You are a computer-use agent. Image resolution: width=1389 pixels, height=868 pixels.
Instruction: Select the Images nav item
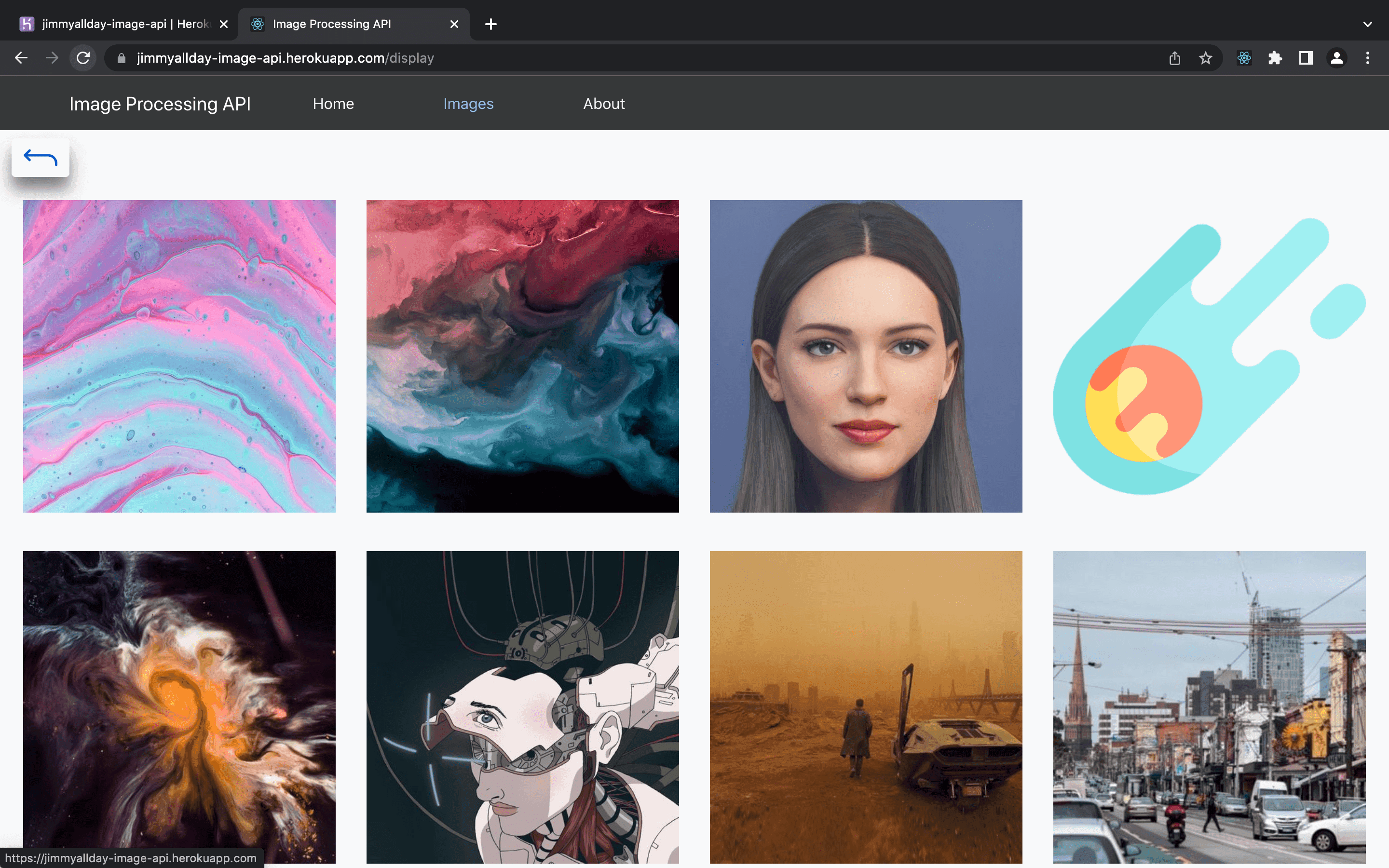[468, 104]
